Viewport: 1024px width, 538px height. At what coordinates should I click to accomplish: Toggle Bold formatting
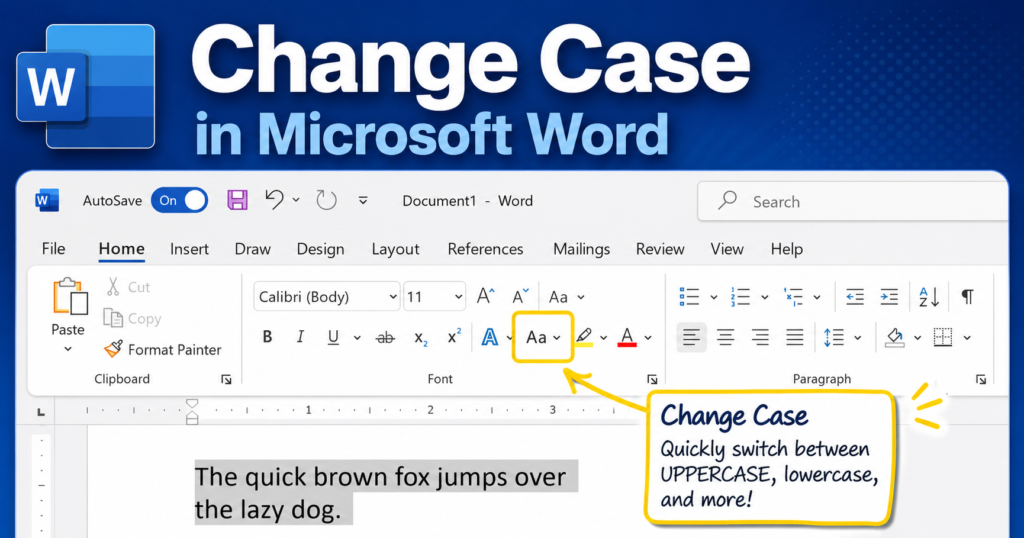(267, 337)
